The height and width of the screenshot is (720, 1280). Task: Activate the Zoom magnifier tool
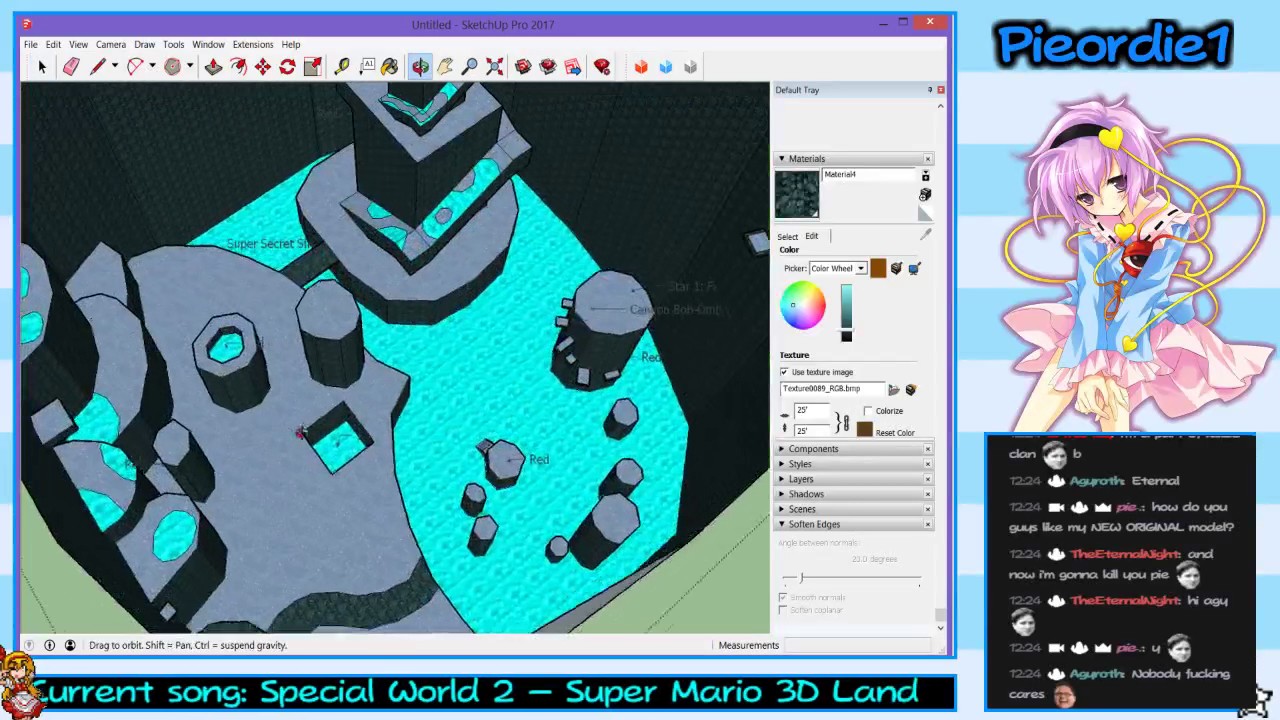point(470,67)
